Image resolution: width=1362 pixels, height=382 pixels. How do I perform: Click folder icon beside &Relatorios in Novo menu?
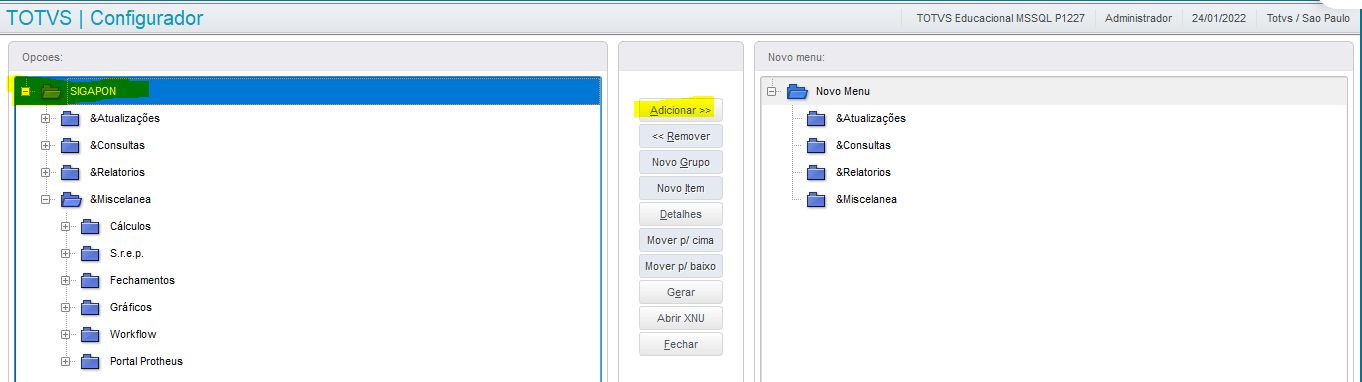click(816, 173)
